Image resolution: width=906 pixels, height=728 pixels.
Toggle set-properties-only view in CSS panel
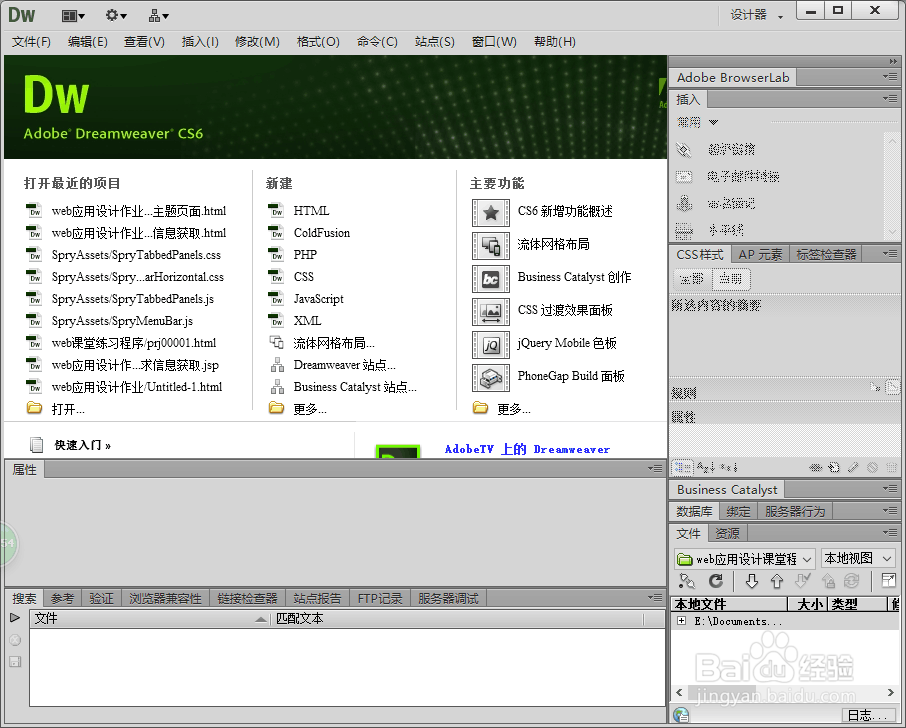click(728, 467)
